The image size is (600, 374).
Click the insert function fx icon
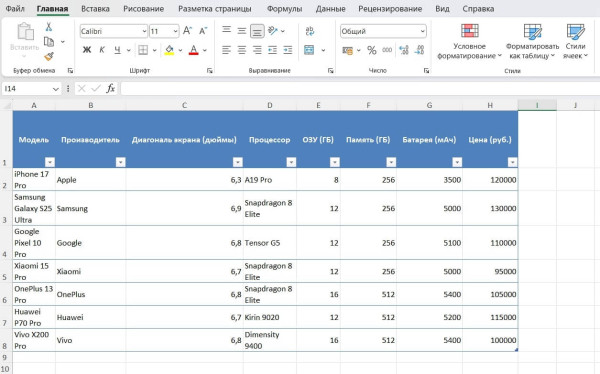click(111, 89)
